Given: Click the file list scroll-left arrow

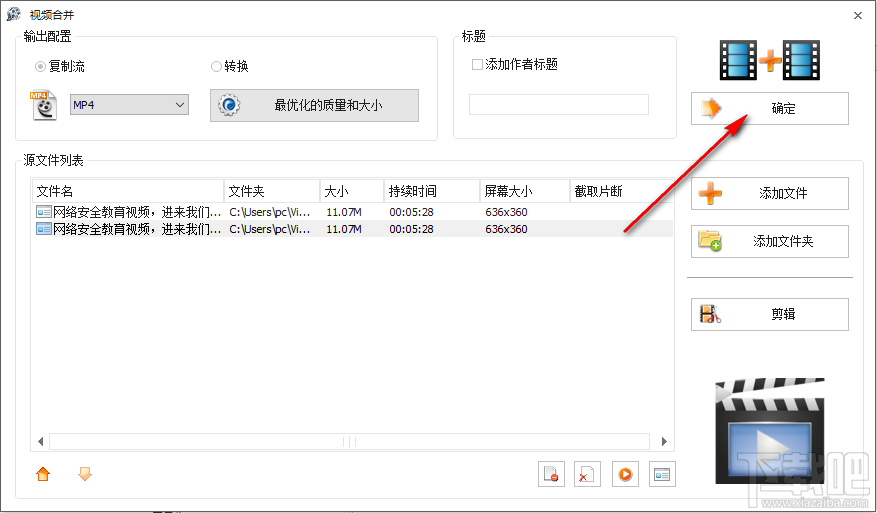Looking at the screenshot, I should coord(40,441).
